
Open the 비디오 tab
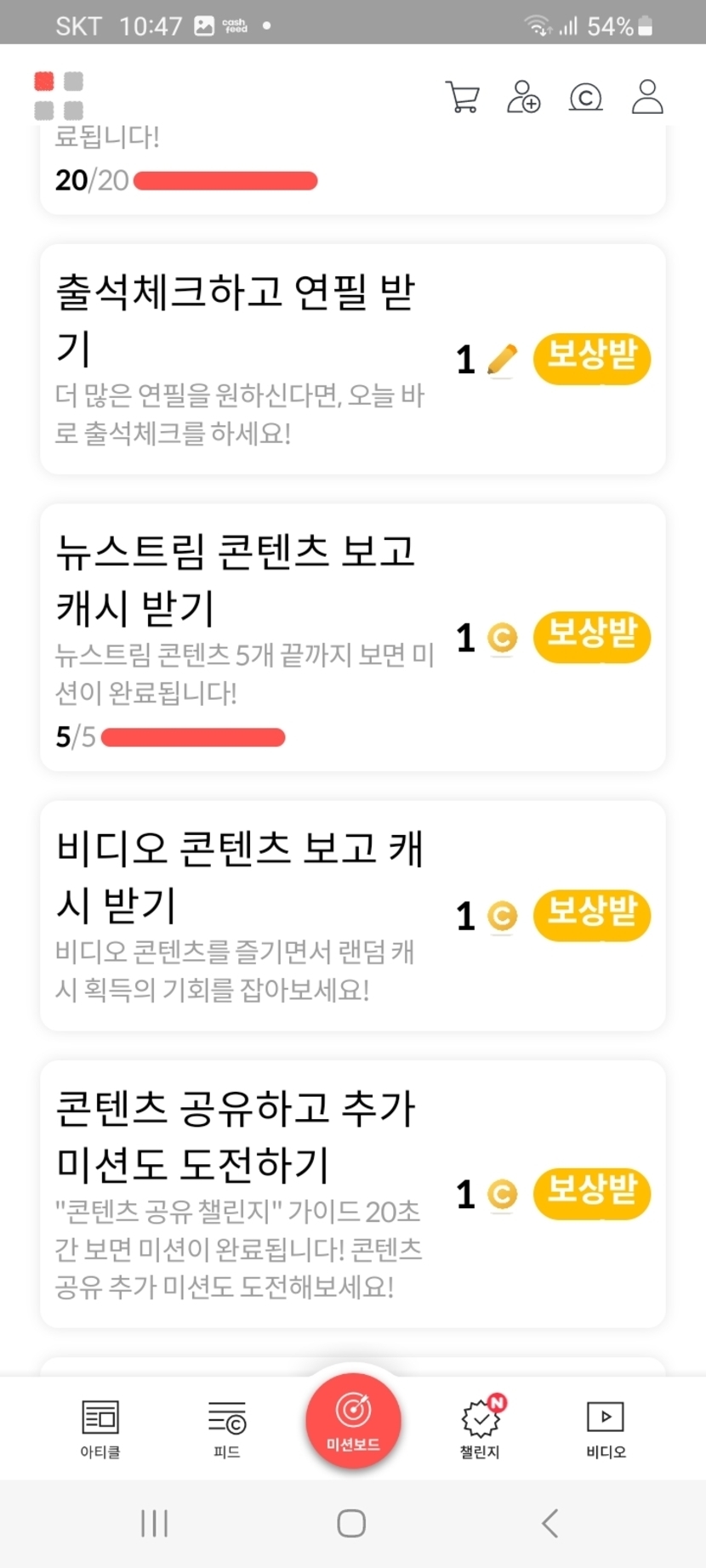[x=606, y=1429]
